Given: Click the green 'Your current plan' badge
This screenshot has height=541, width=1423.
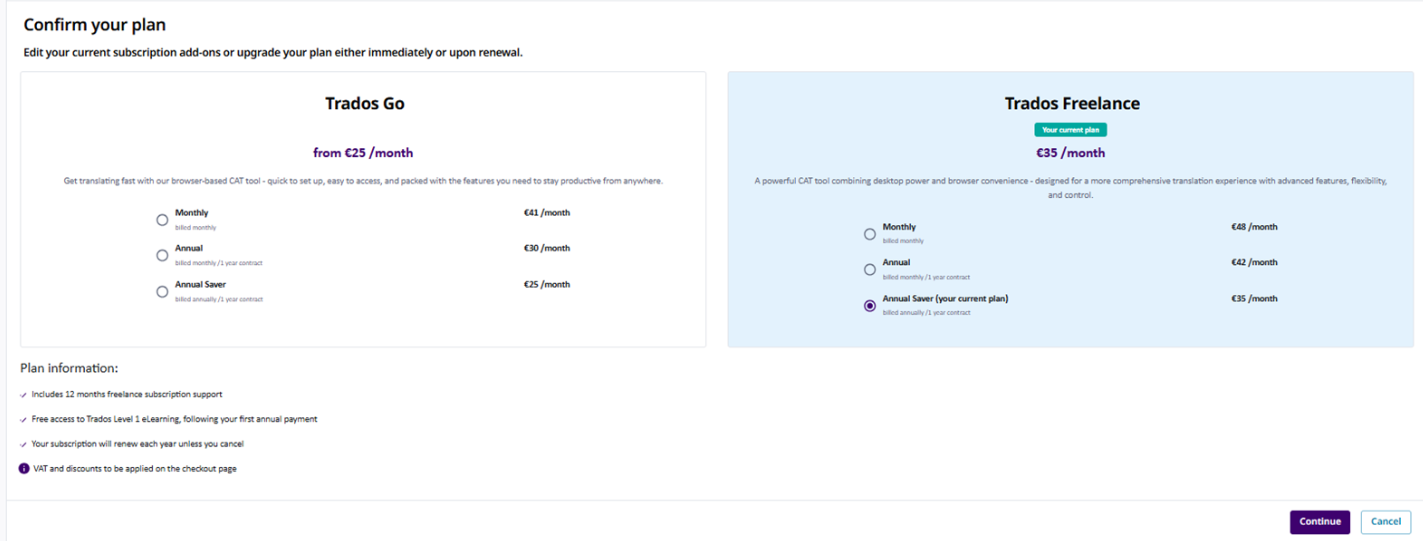Looking at the screenshot, I should coord(1070,130).
